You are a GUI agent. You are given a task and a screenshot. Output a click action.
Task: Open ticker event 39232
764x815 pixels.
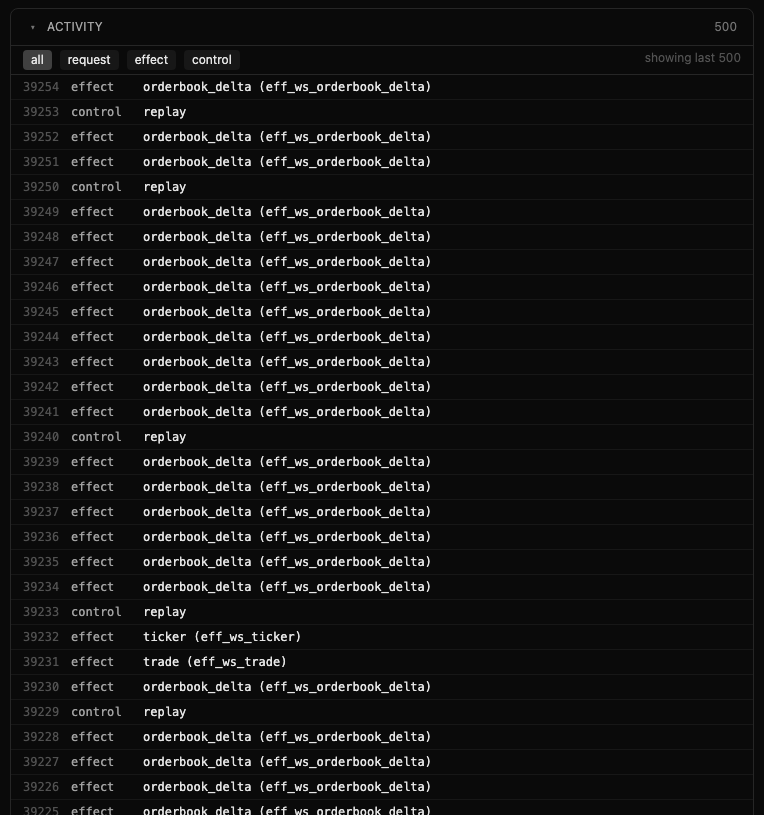(382, 637)
